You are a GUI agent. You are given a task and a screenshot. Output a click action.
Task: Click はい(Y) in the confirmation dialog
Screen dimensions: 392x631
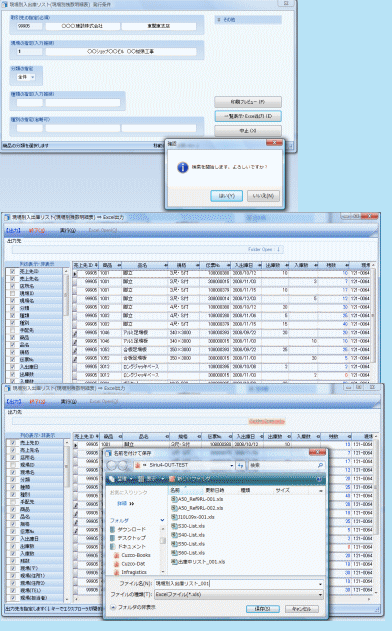click(x=227, y=196)
